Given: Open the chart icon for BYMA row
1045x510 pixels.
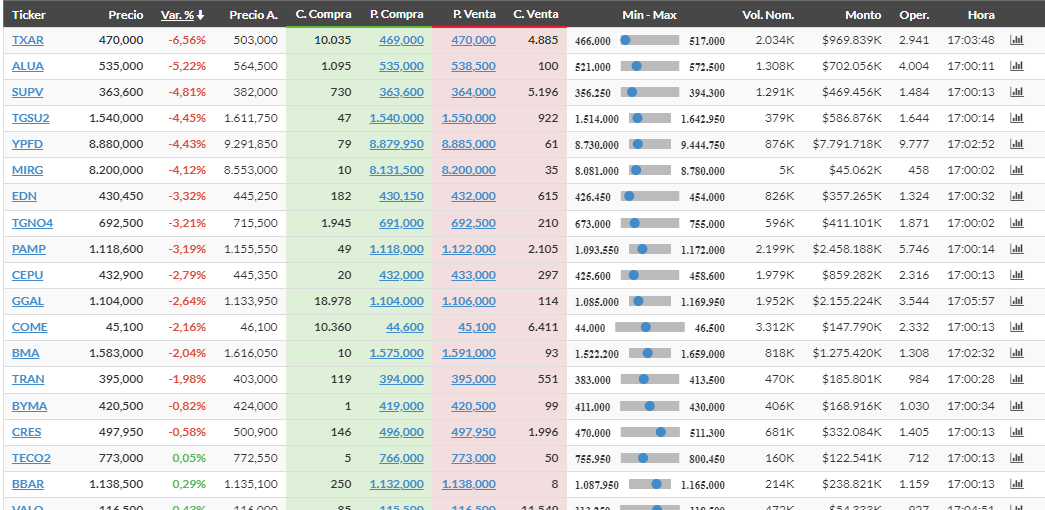Looking at the screenshot, I should (x=1016, y=405).
